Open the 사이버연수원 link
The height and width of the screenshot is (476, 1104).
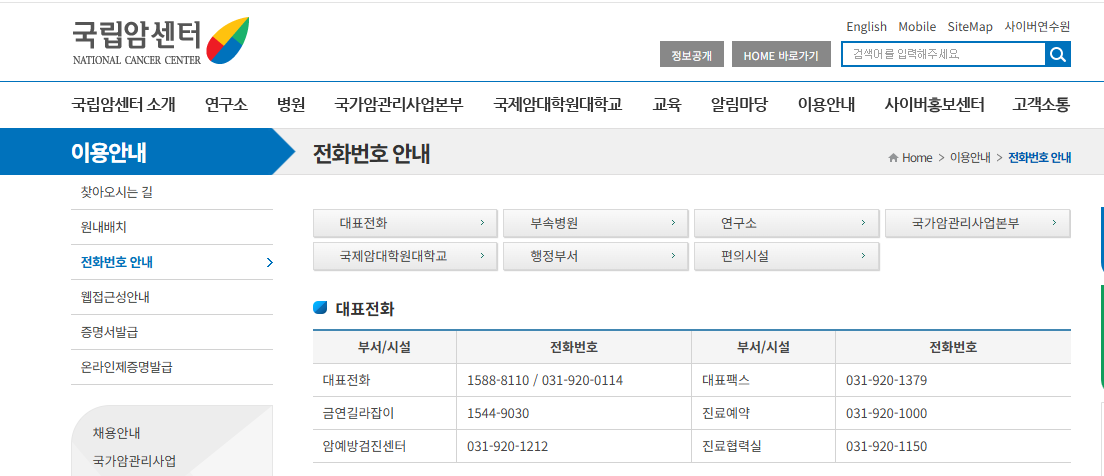[x=1037, y=27]
